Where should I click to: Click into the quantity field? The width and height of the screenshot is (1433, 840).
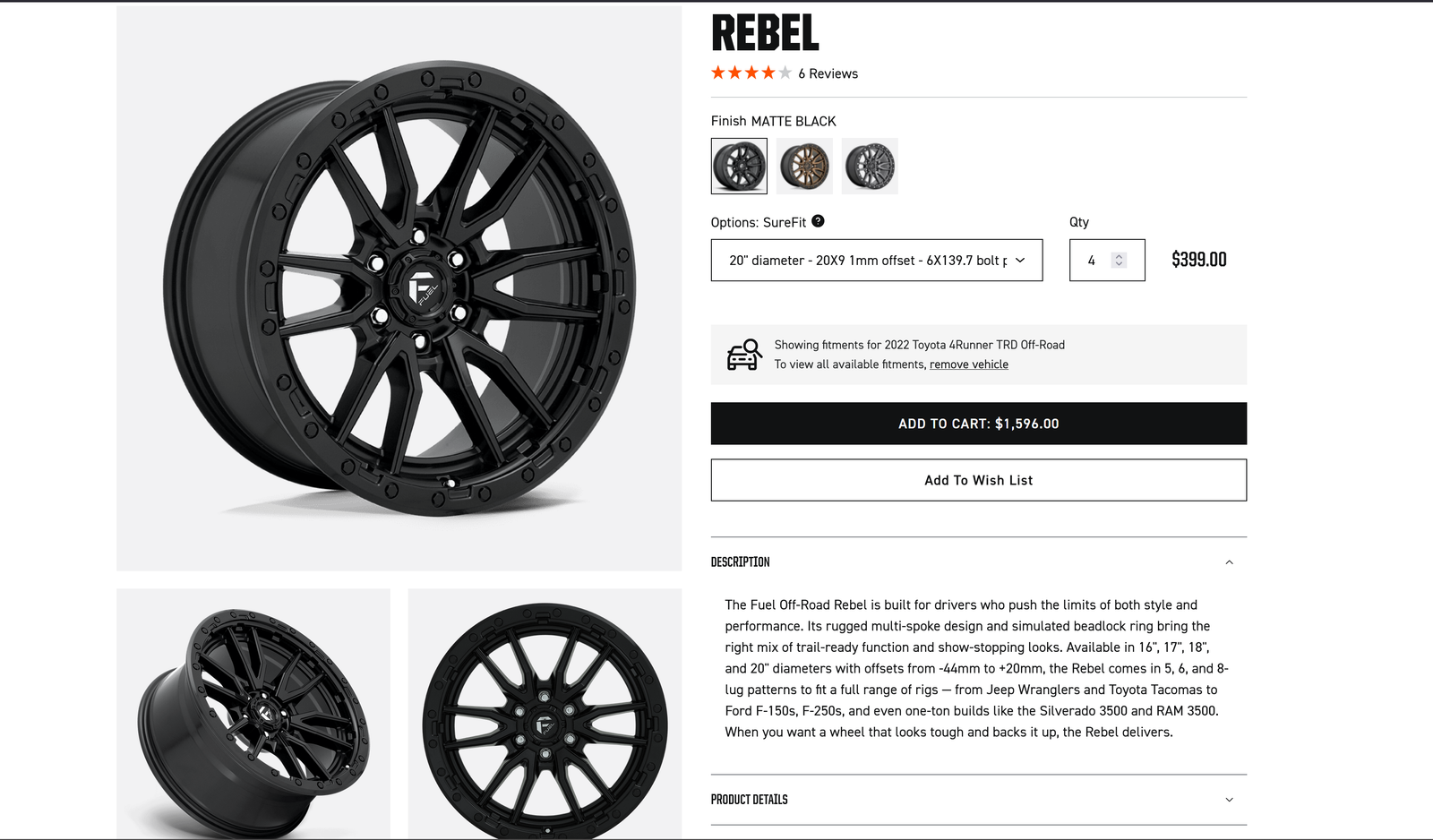[x=1093, y=261]
